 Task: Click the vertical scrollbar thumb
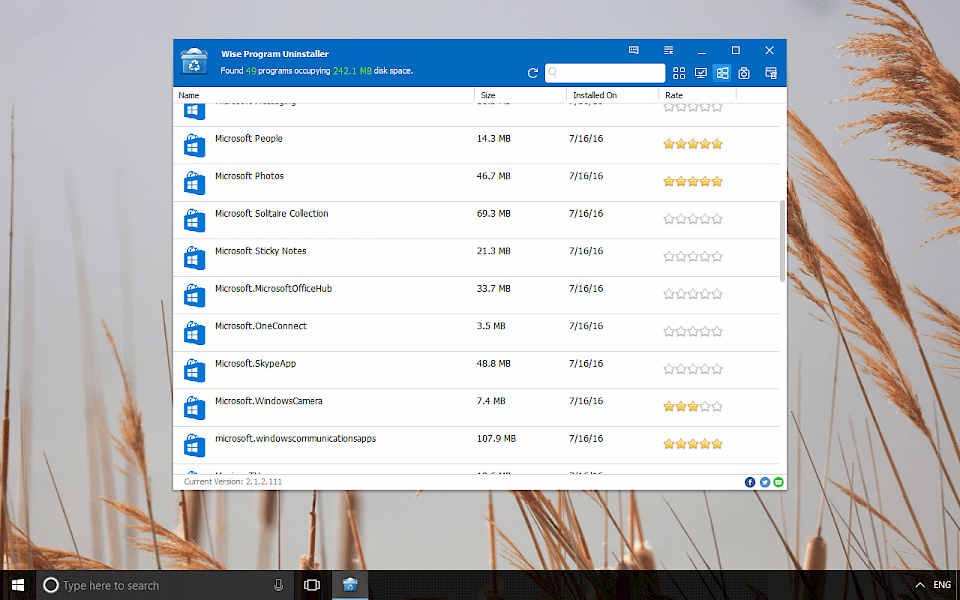point(782,241)
